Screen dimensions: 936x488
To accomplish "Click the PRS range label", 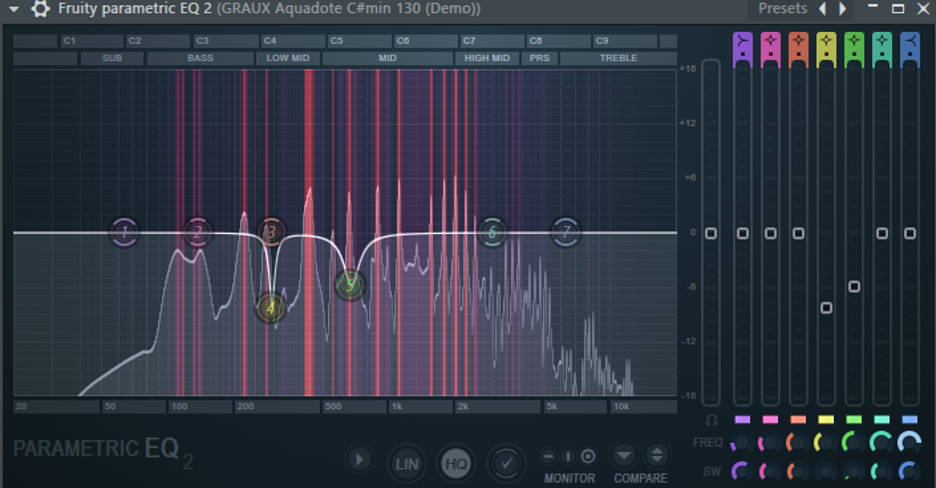I will pos(540,58).
